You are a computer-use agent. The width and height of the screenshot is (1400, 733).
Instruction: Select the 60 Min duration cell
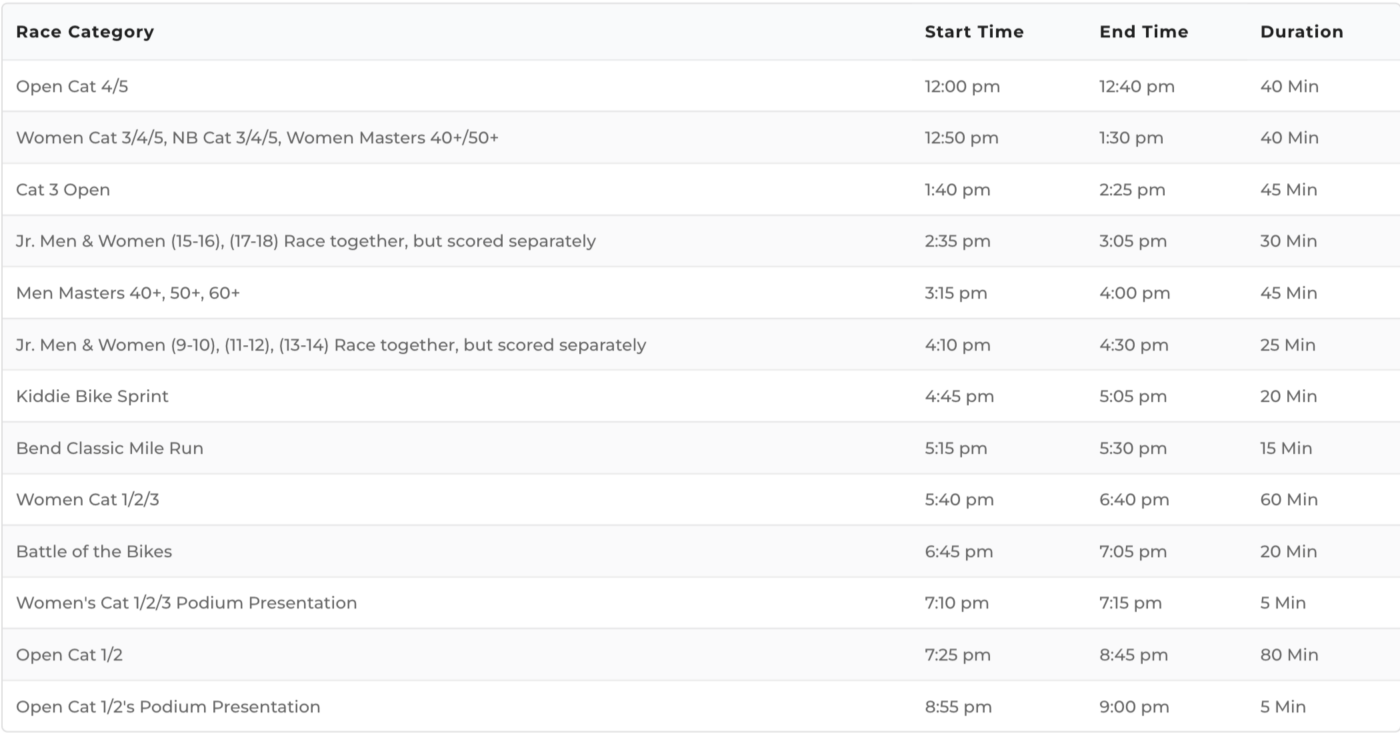(x=1289, y=500)
